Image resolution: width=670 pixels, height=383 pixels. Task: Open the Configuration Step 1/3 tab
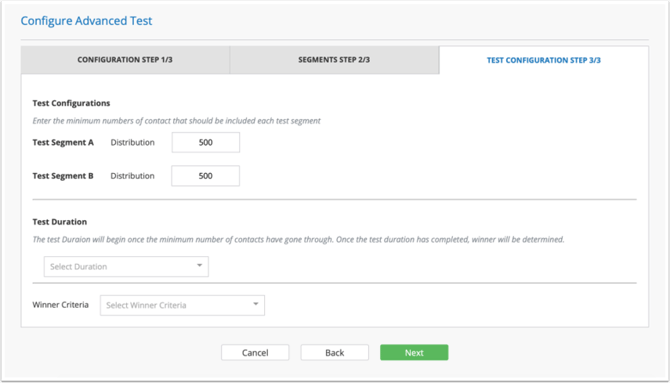[x=125, y=60]
